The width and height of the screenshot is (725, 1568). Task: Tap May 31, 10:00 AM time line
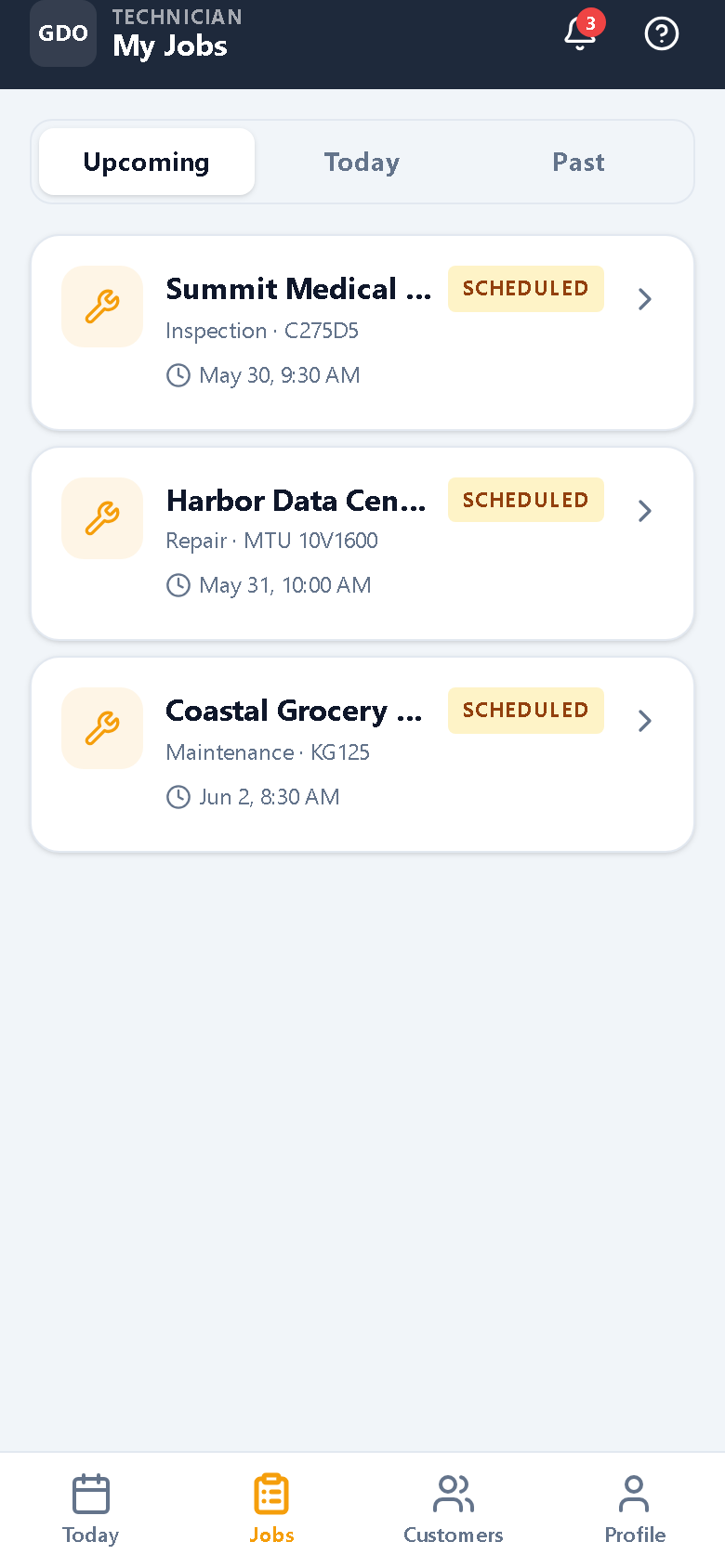coord(269,585)
